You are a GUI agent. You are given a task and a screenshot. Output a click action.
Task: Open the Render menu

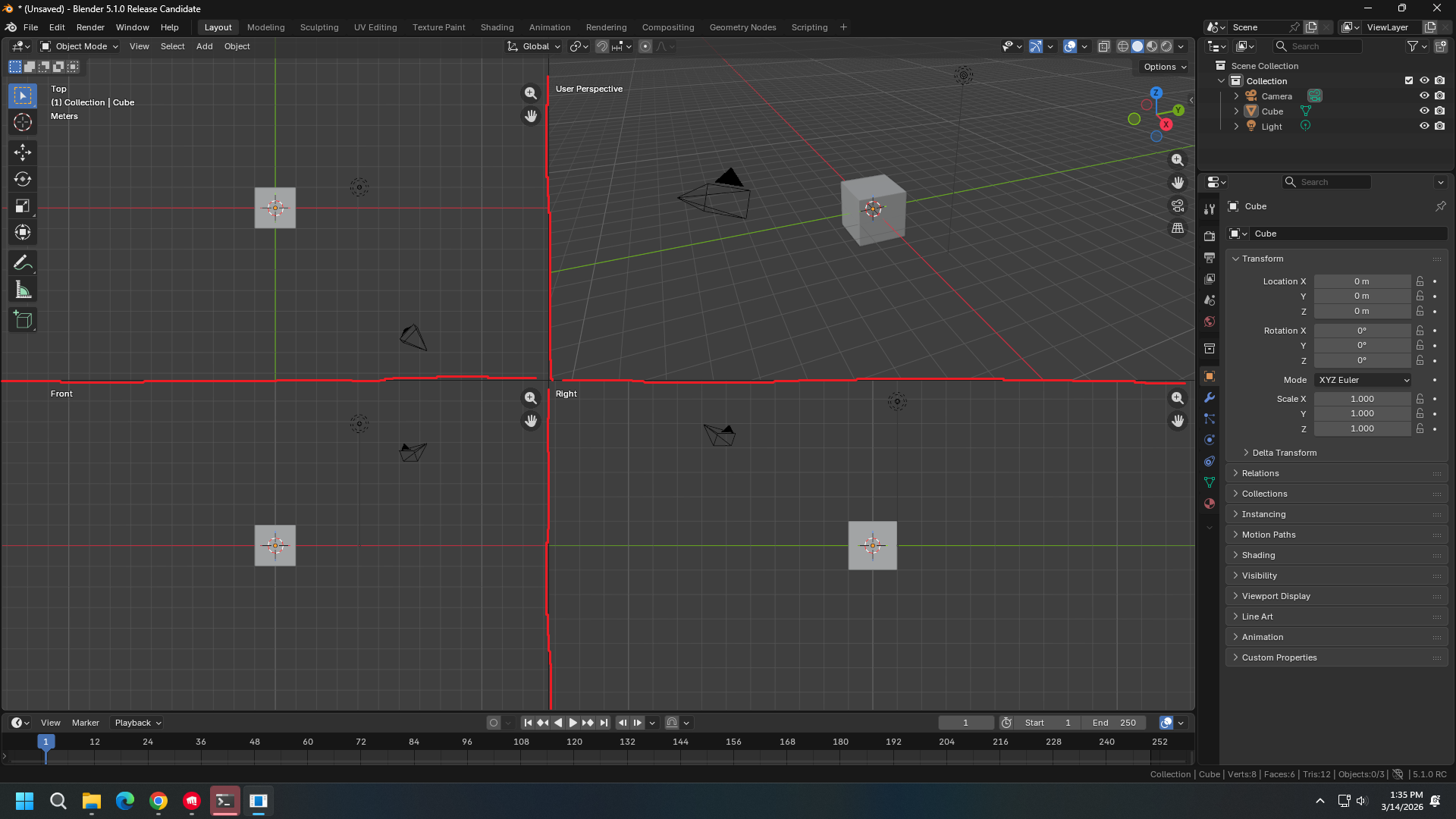tap(90, 27)
